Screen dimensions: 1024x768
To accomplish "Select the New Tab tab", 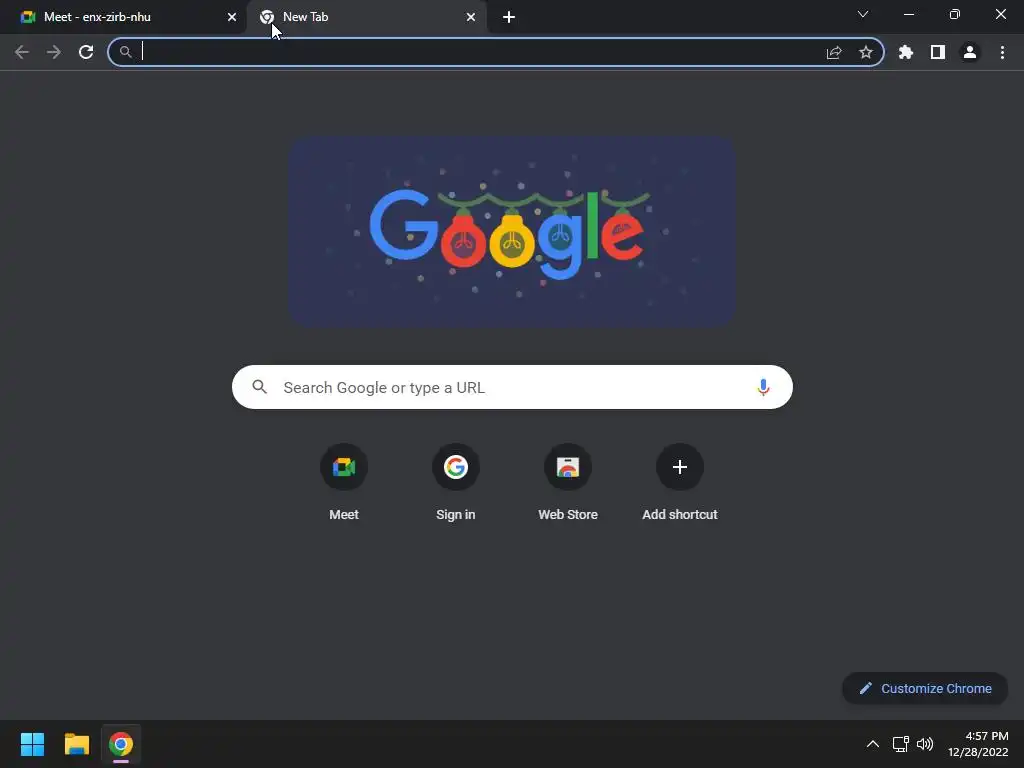I will (x=366, y=17).
